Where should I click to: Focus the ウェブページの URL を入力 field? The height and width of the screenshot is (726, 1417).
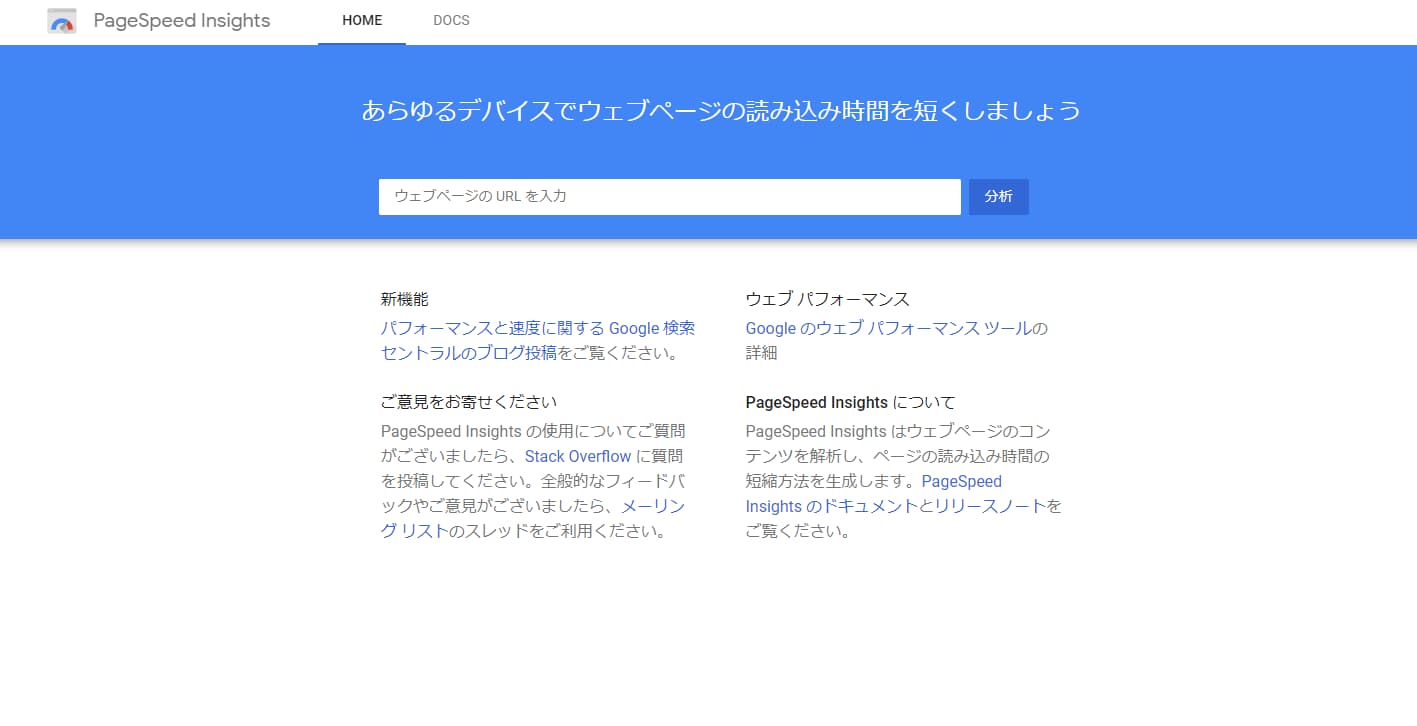(670, 197)
